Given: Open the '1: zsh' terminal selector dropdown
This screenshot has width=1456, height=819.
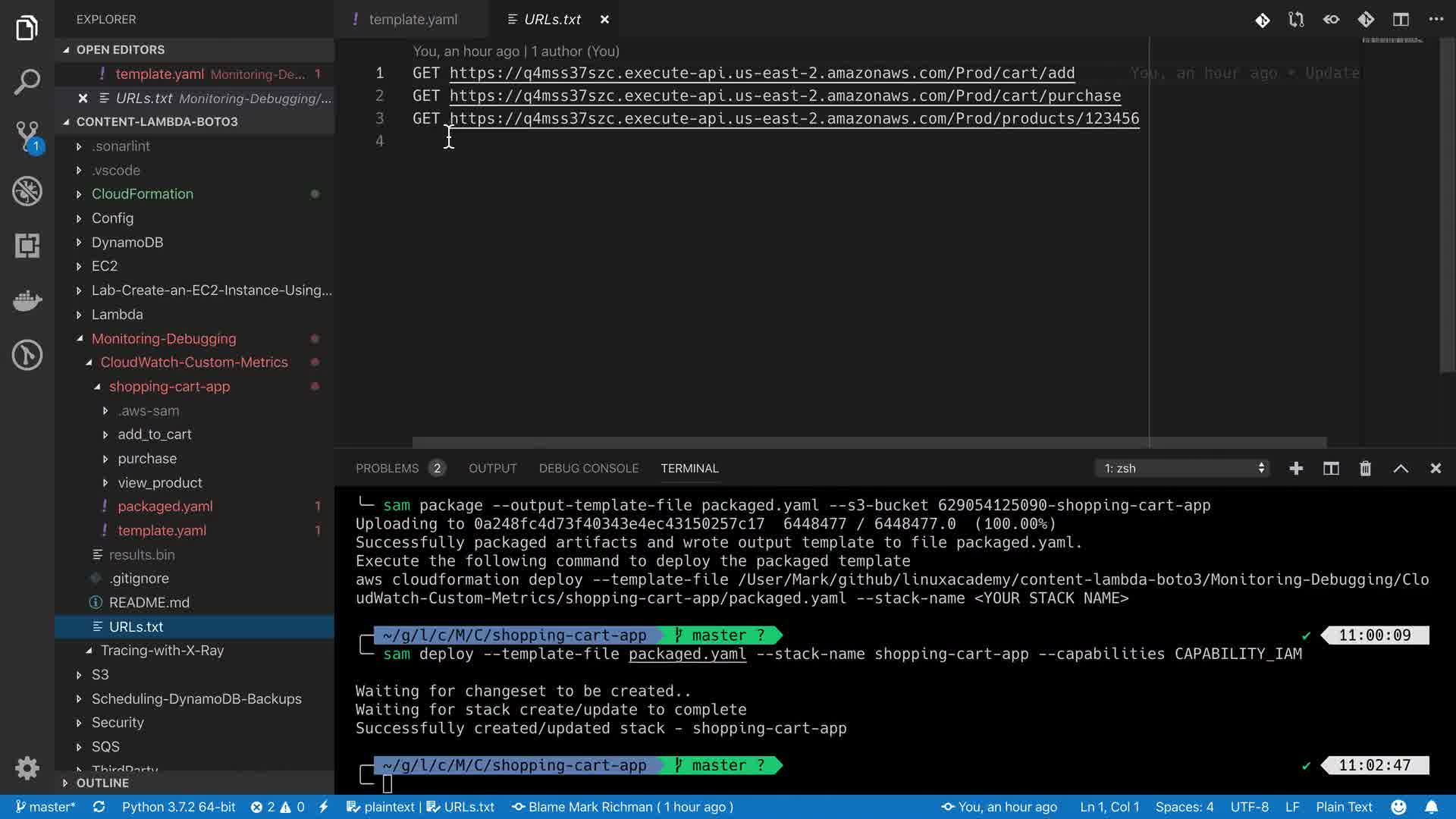Looking at the screenshot, I should click(x=1182, y=469).
